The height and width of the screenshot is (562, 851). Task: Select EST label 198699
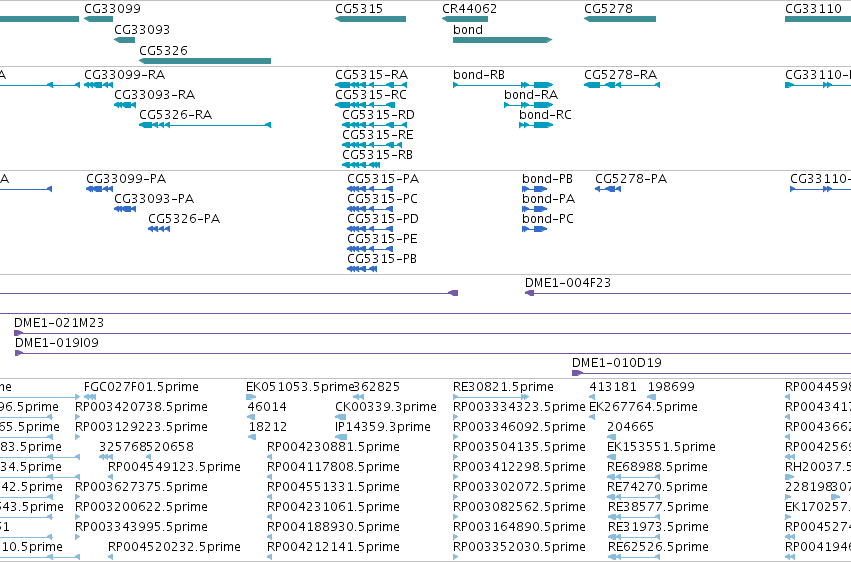coord(671,387)
